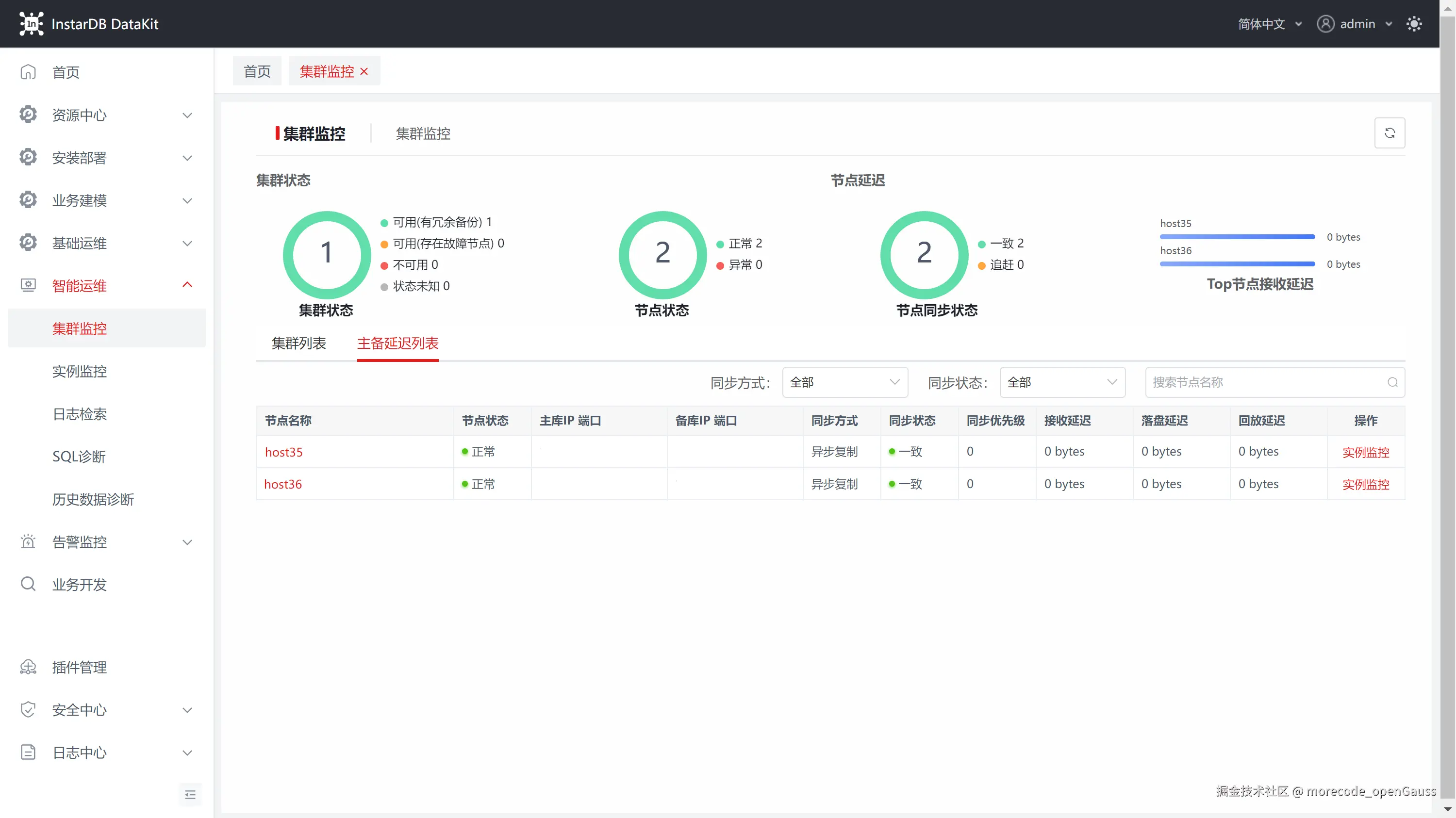Image resolution: width=1456 pixels, height=818 pixels.
Task: Close the 集群监控 tab
Action: [x=364, y=72]
